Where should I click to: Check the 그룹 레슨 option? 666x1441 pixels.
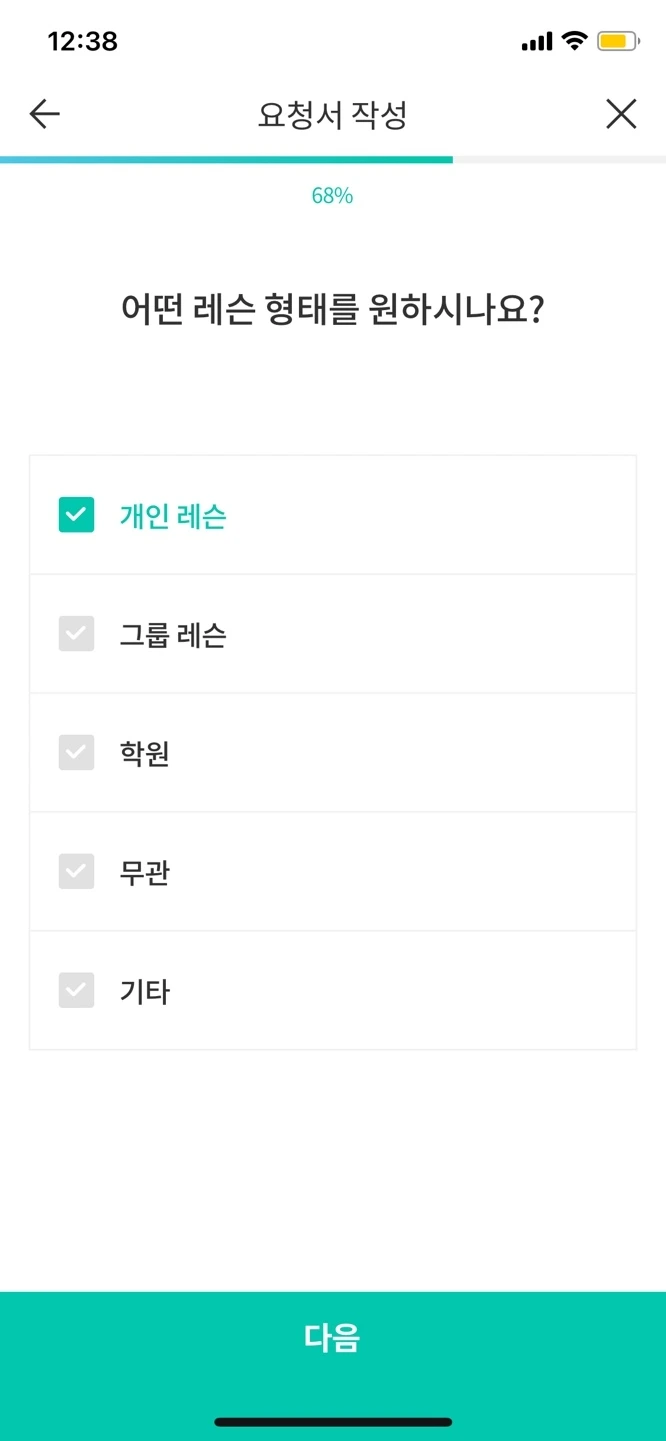click(76, 633)
